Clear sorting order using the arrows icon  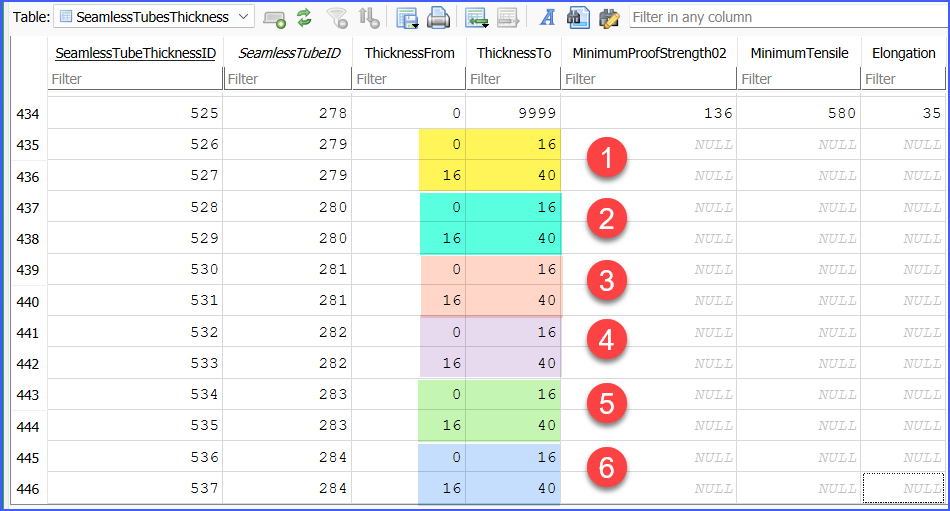coord(368,18)
